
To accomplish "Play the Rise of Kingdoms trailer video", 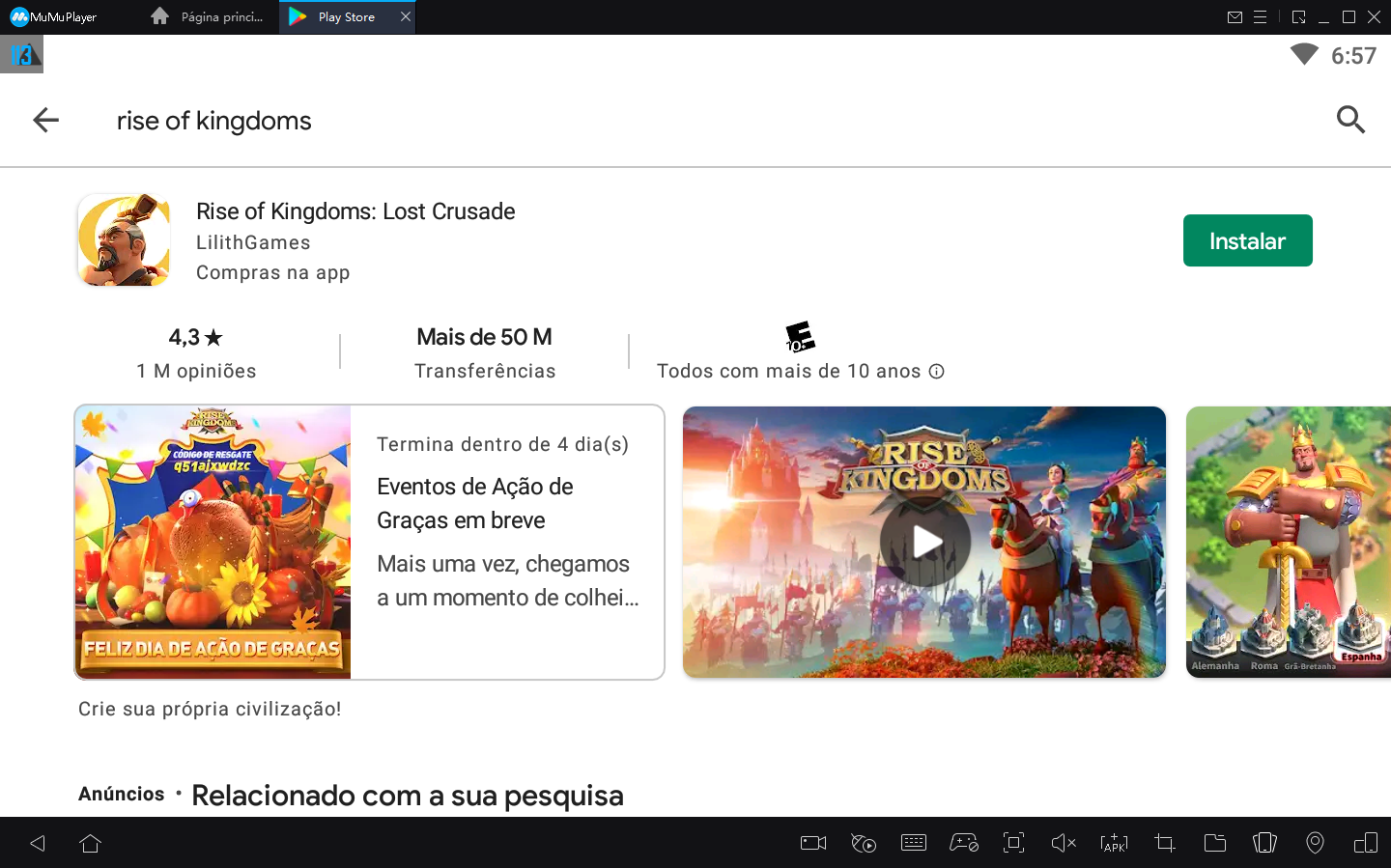I will [924, 542].
